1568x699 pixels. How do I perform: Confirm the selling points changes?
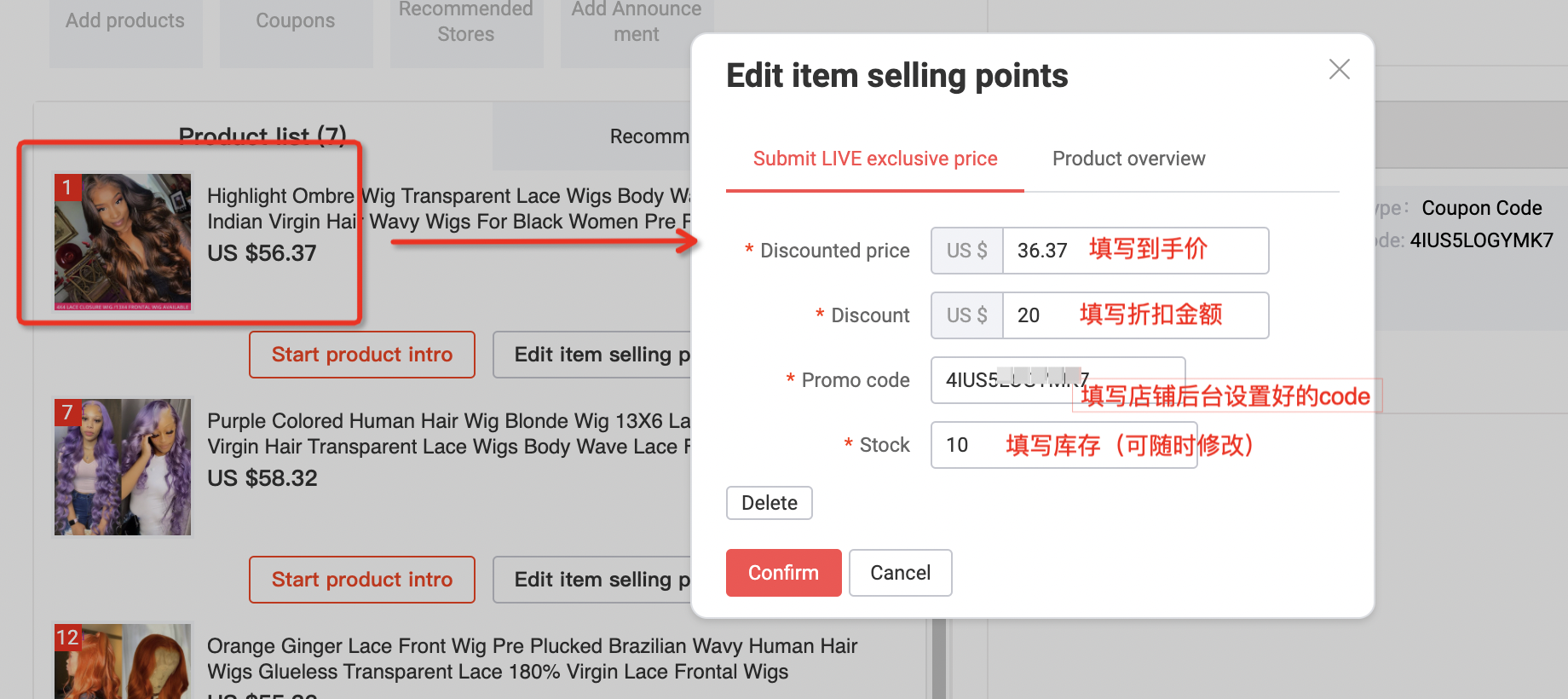783,573
